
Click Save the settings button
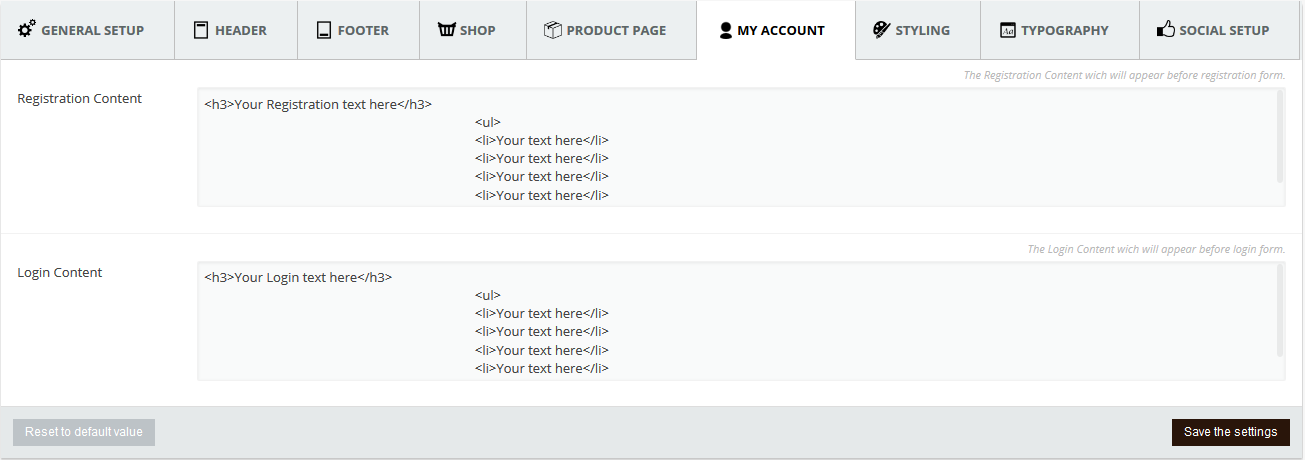click(1231, 432)
